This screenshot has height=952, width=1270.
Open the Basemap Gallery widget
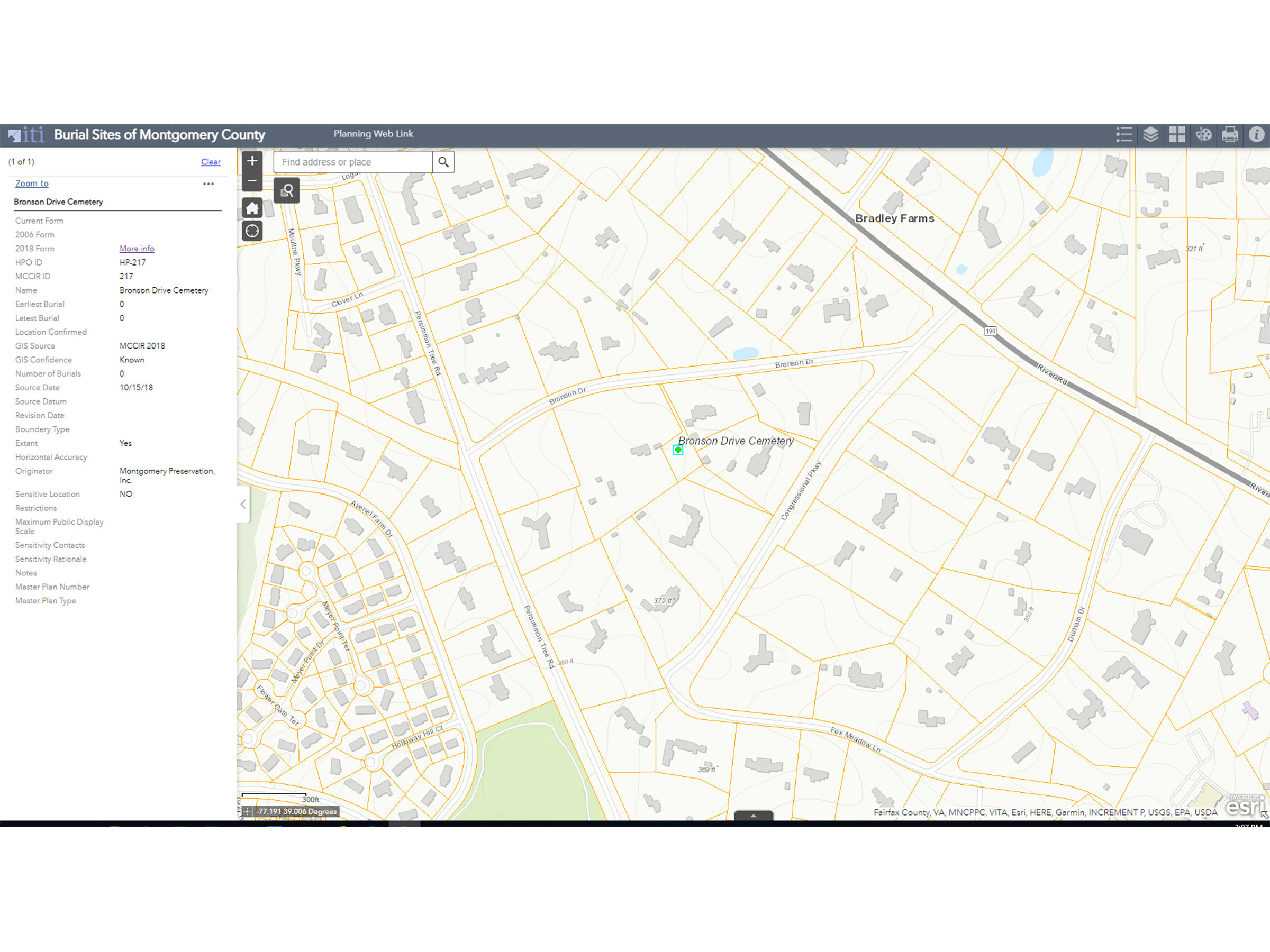(1177, 135)
